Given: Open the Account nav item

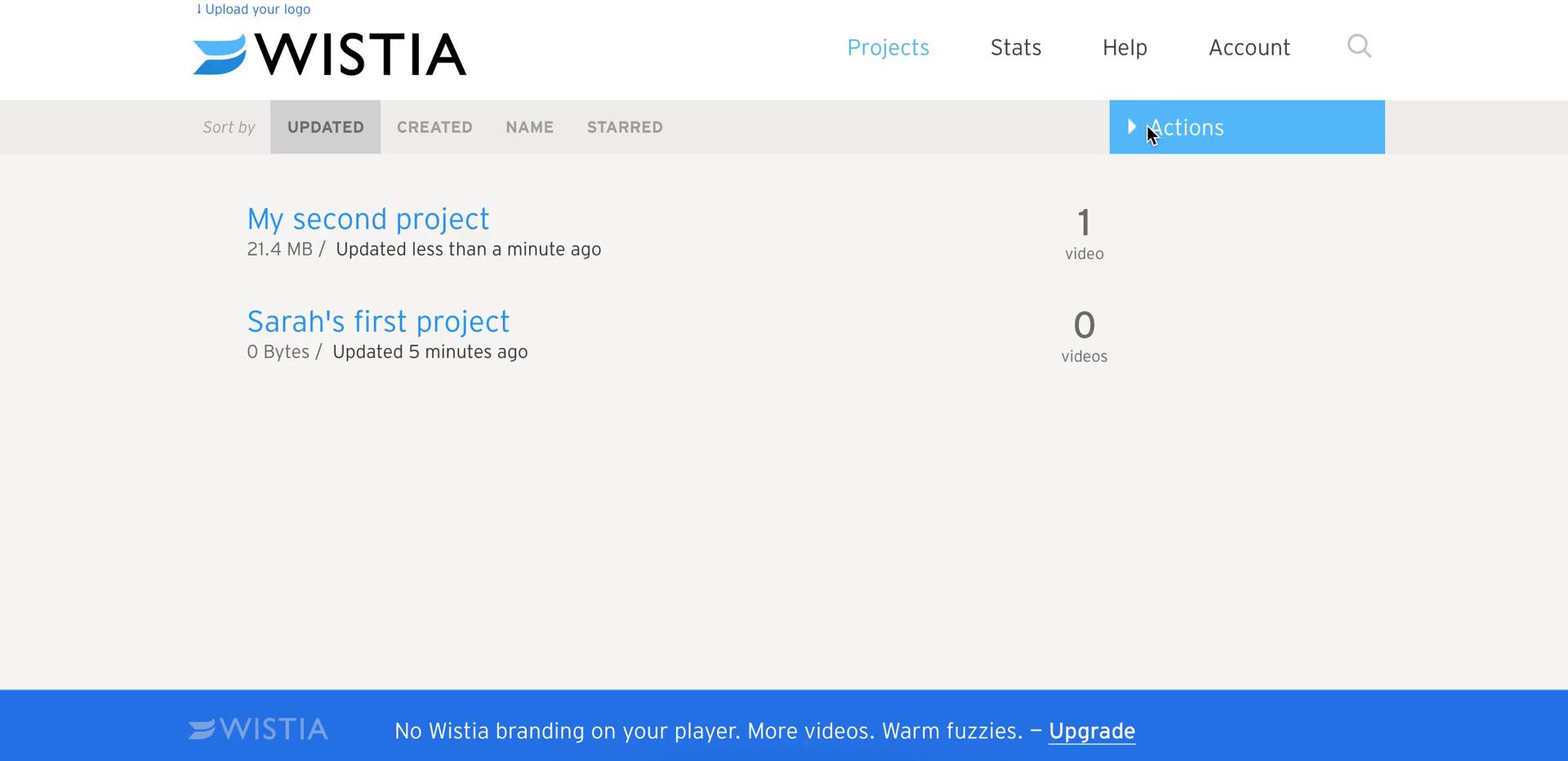Looking at the screenshot, I should [1249, 47].
